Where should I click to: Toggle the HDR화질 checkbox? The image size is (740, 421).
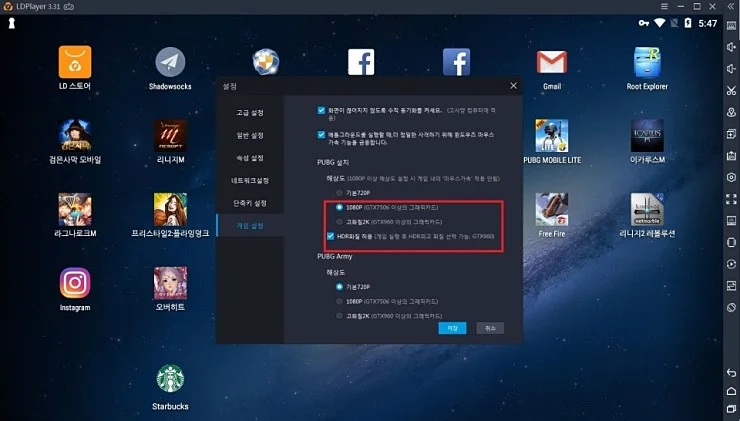click(330, 236)
